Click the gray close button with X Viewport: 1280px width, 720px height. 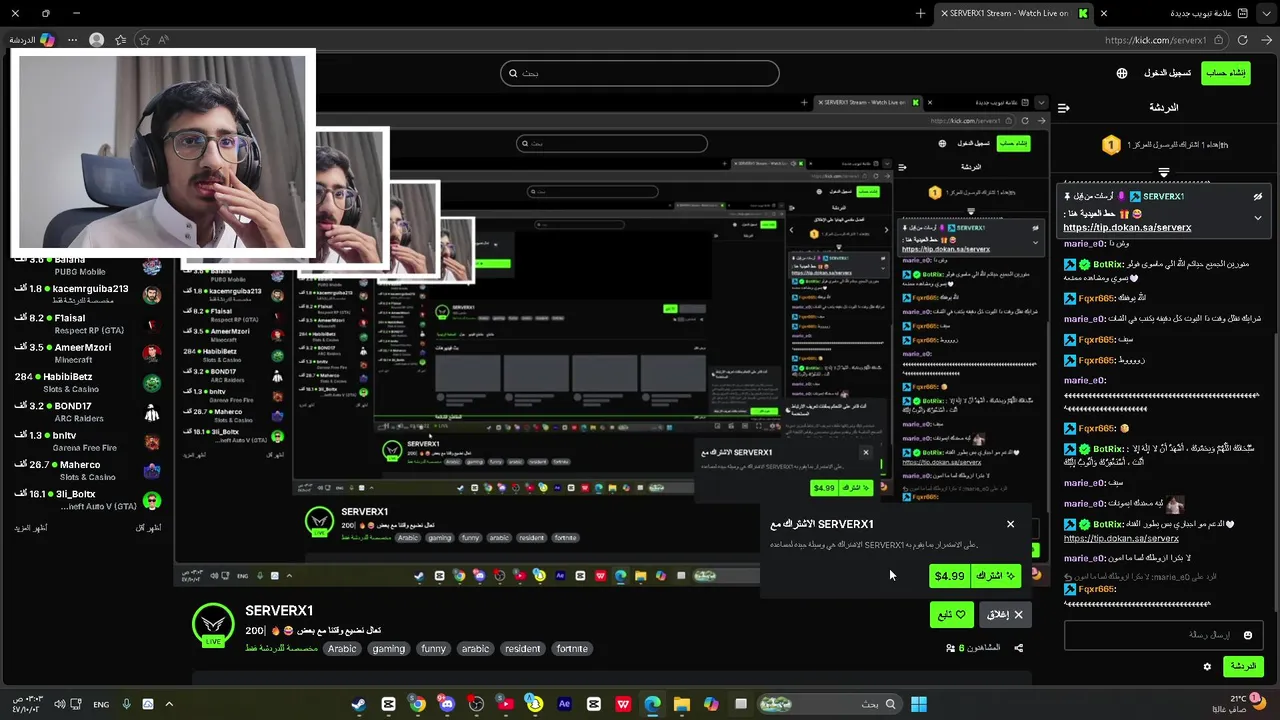click(x=1005, y=614)
